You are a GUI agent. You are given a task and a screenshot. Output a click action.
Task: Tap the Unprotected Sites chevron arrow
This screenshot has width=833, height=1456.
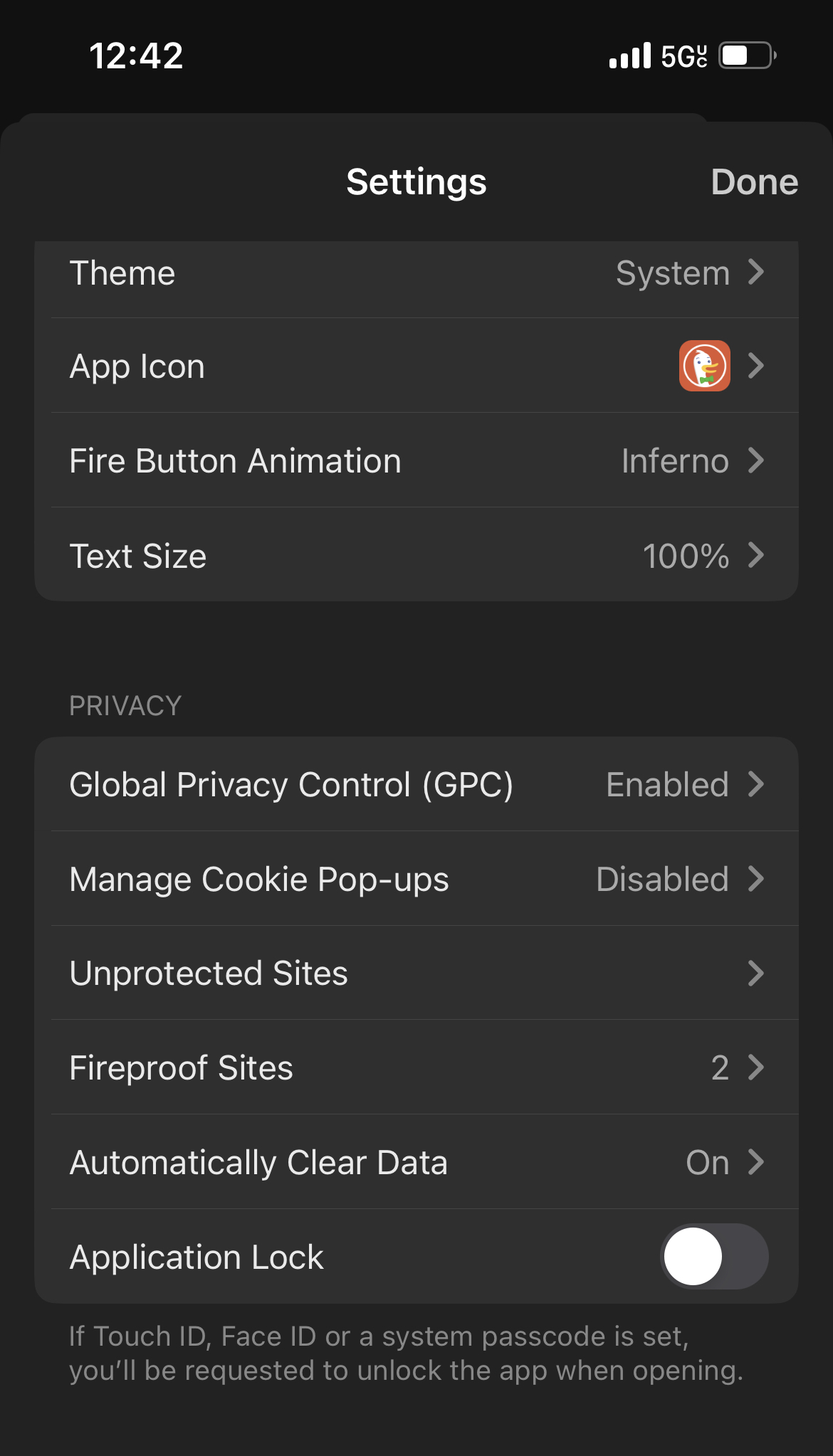[756, 973]
